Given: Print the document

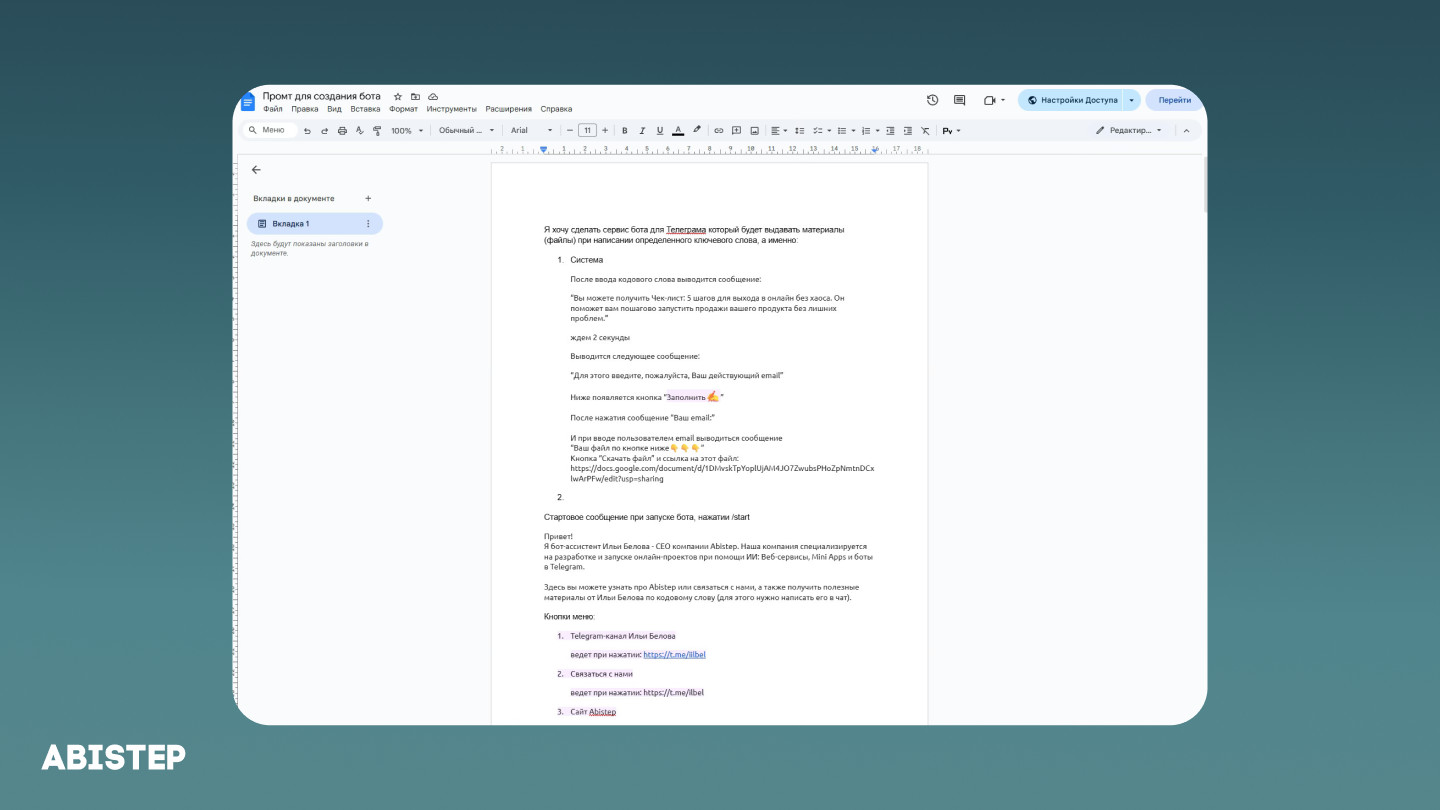Looking at the screenshot, I should pos(342,131).
